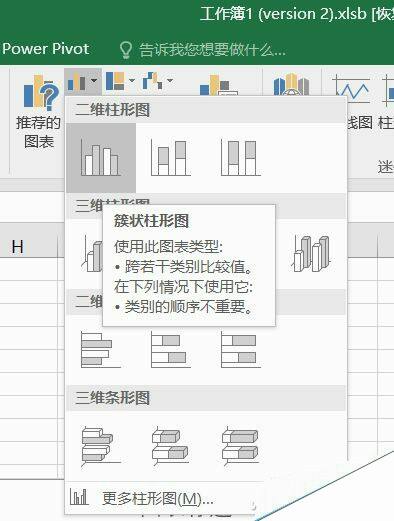Expand the hierarchy chart dropdown arrow

click(x=132, y=81)
